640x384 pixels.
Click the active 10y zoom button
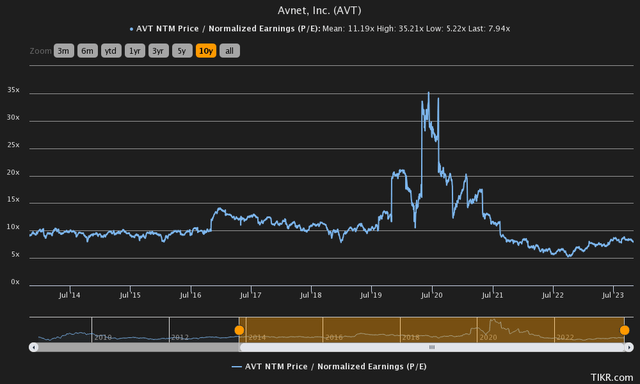point(206,51)
